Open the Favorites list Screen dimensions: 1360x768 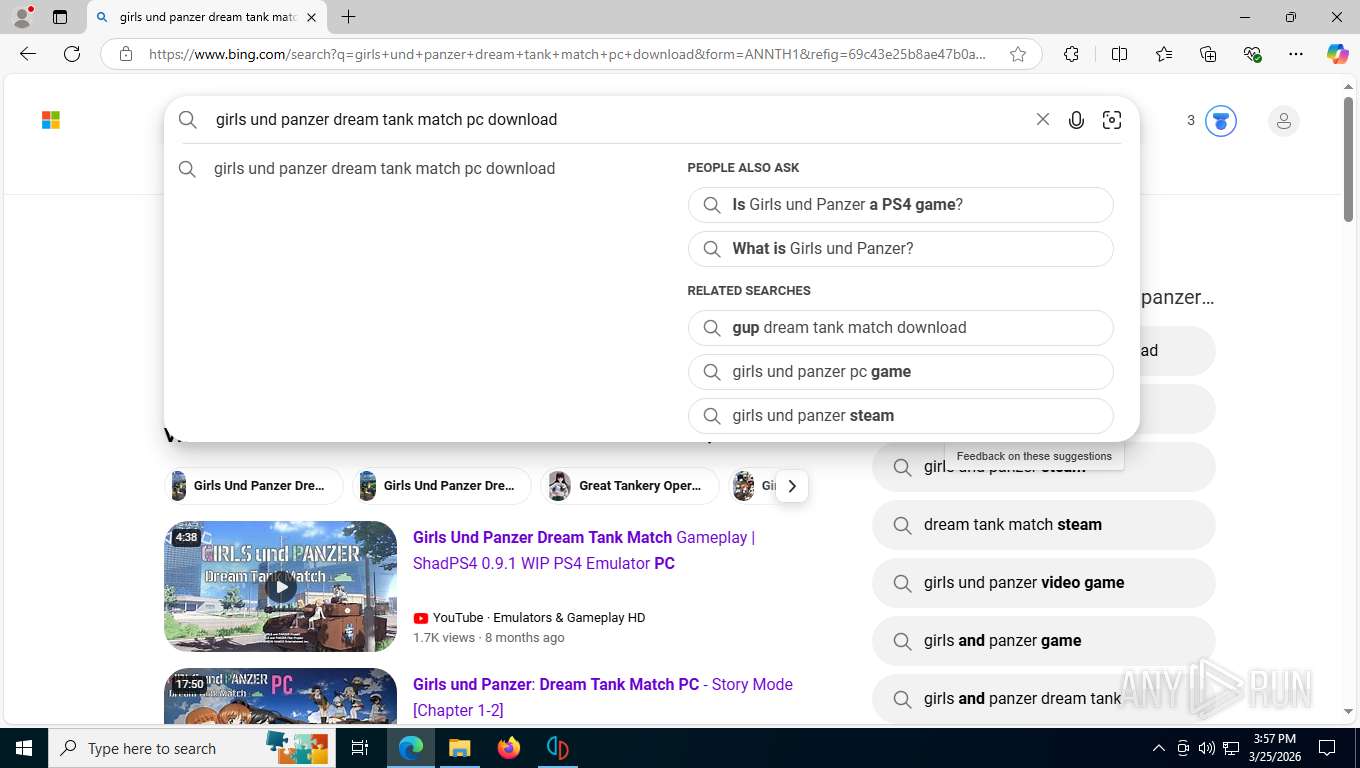click(1164, 54)
